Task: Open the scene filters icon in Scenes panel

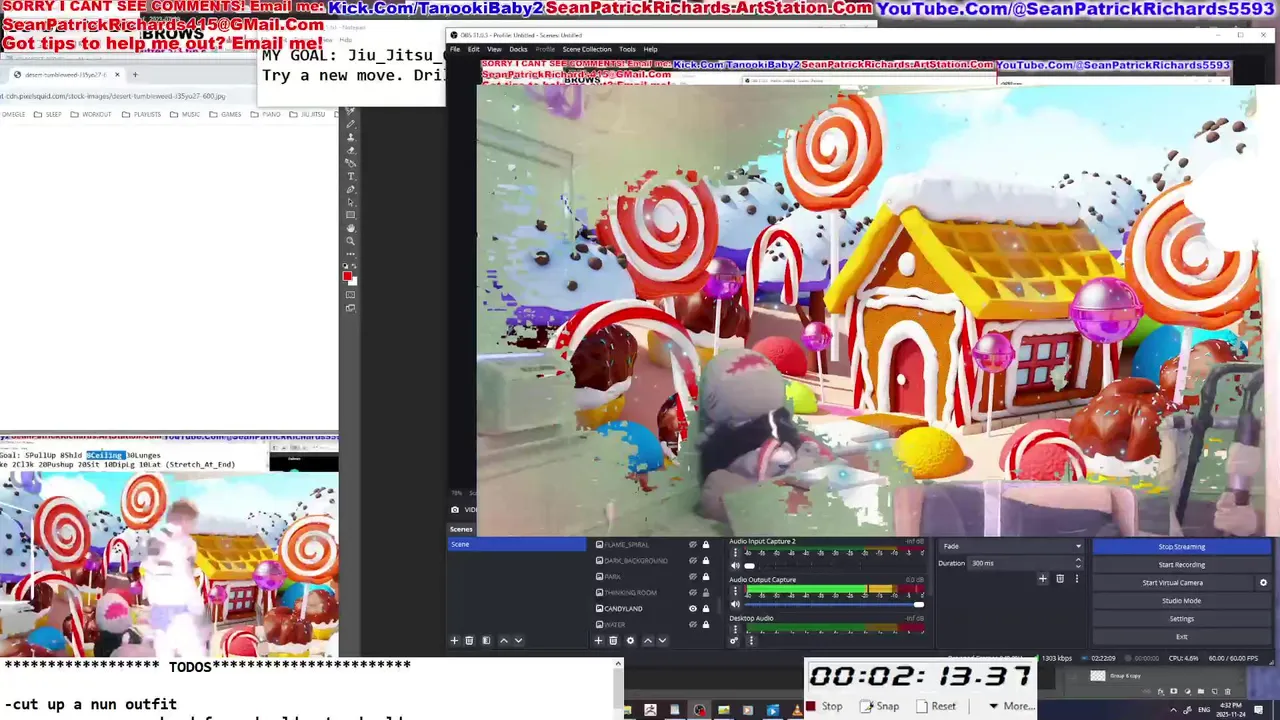Action: click(x=486, y=641)
